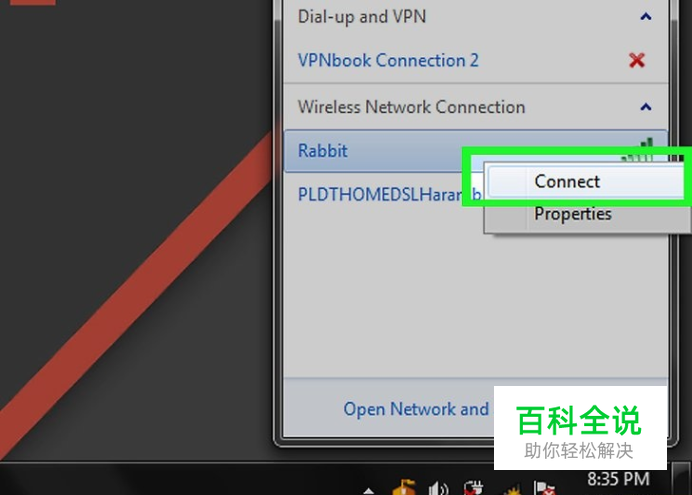The width and height of the screenshot is (692, 495).
Task: Open the volume speaker tray icon
Action: pos(438,488)
